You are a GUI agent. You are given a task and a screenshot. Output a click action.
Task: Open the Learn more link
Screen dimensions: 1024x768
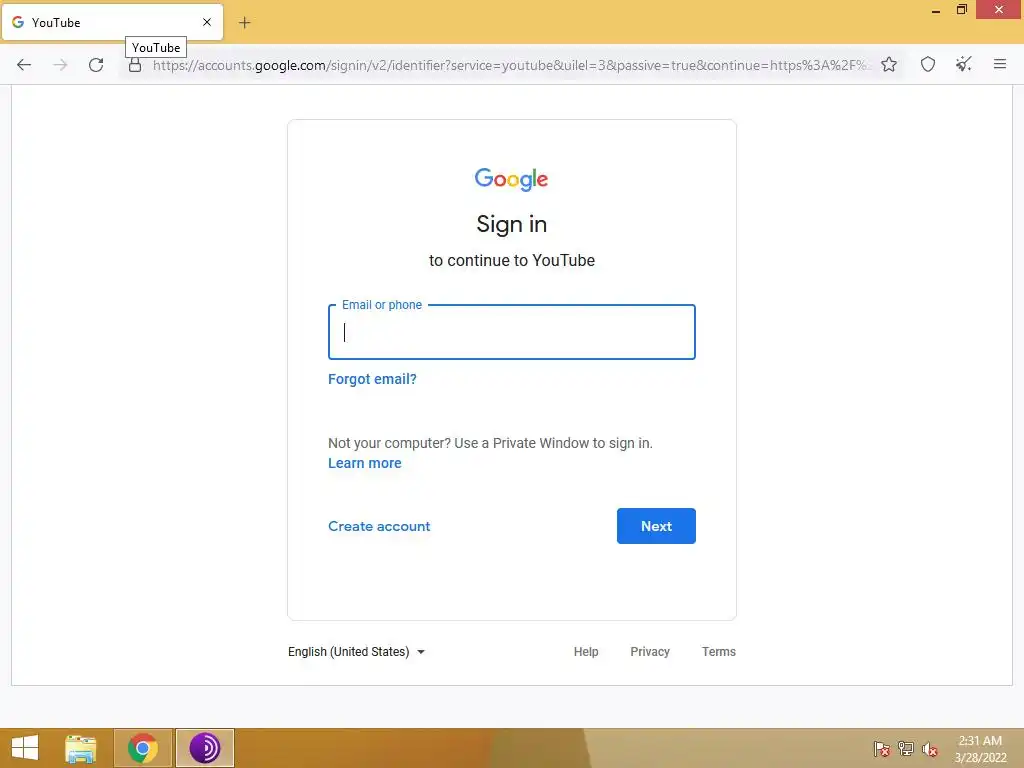tap(365, 463)
